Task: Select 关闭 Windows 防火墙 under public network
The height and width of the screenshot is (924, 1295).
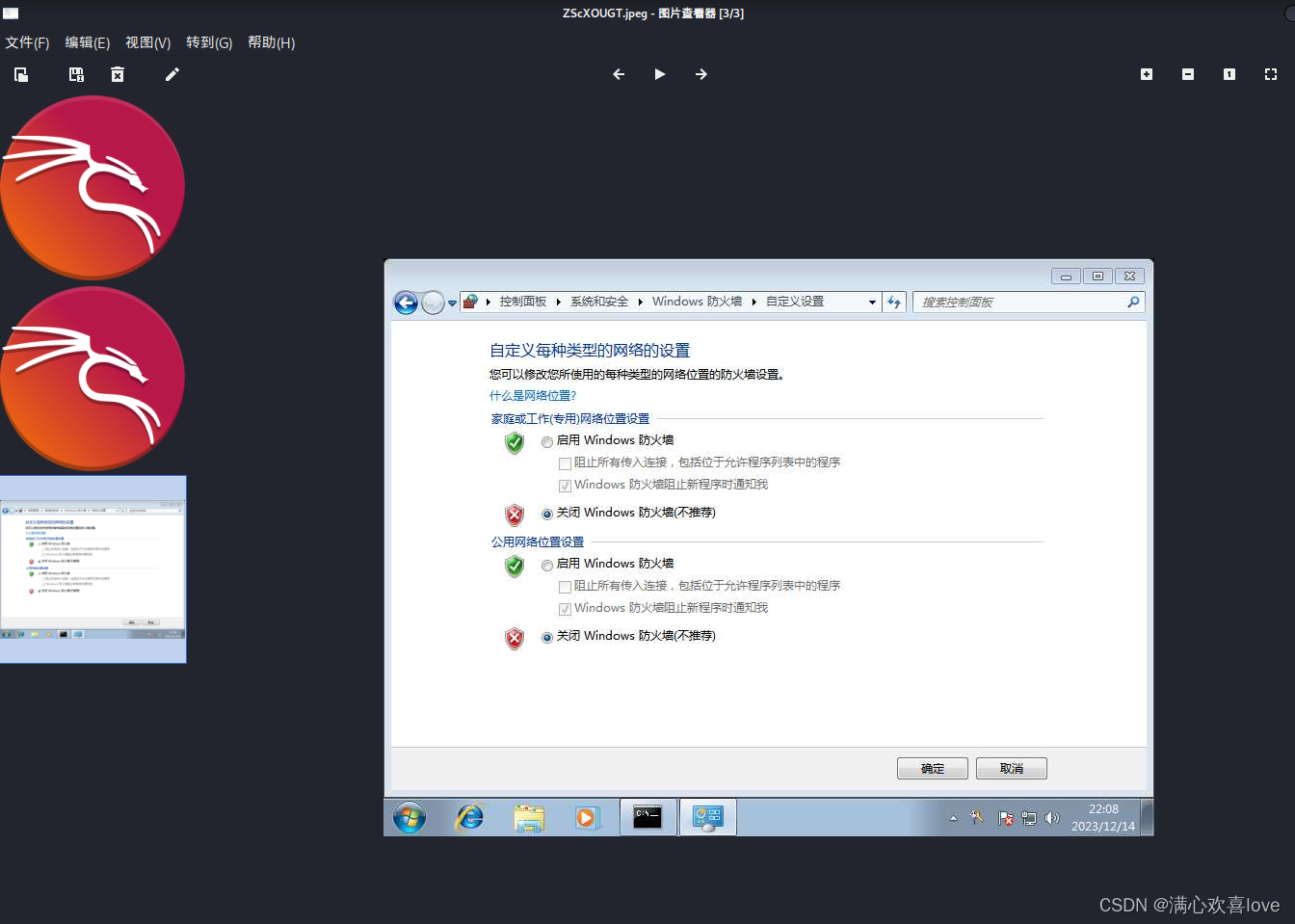Action: pos(547,638)
